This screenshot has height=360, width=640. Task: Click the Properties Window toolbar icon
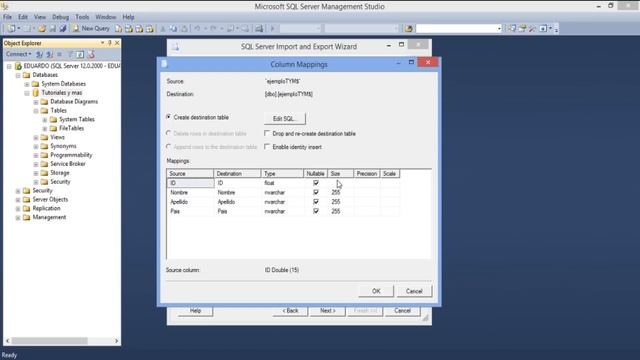[522, 29]
